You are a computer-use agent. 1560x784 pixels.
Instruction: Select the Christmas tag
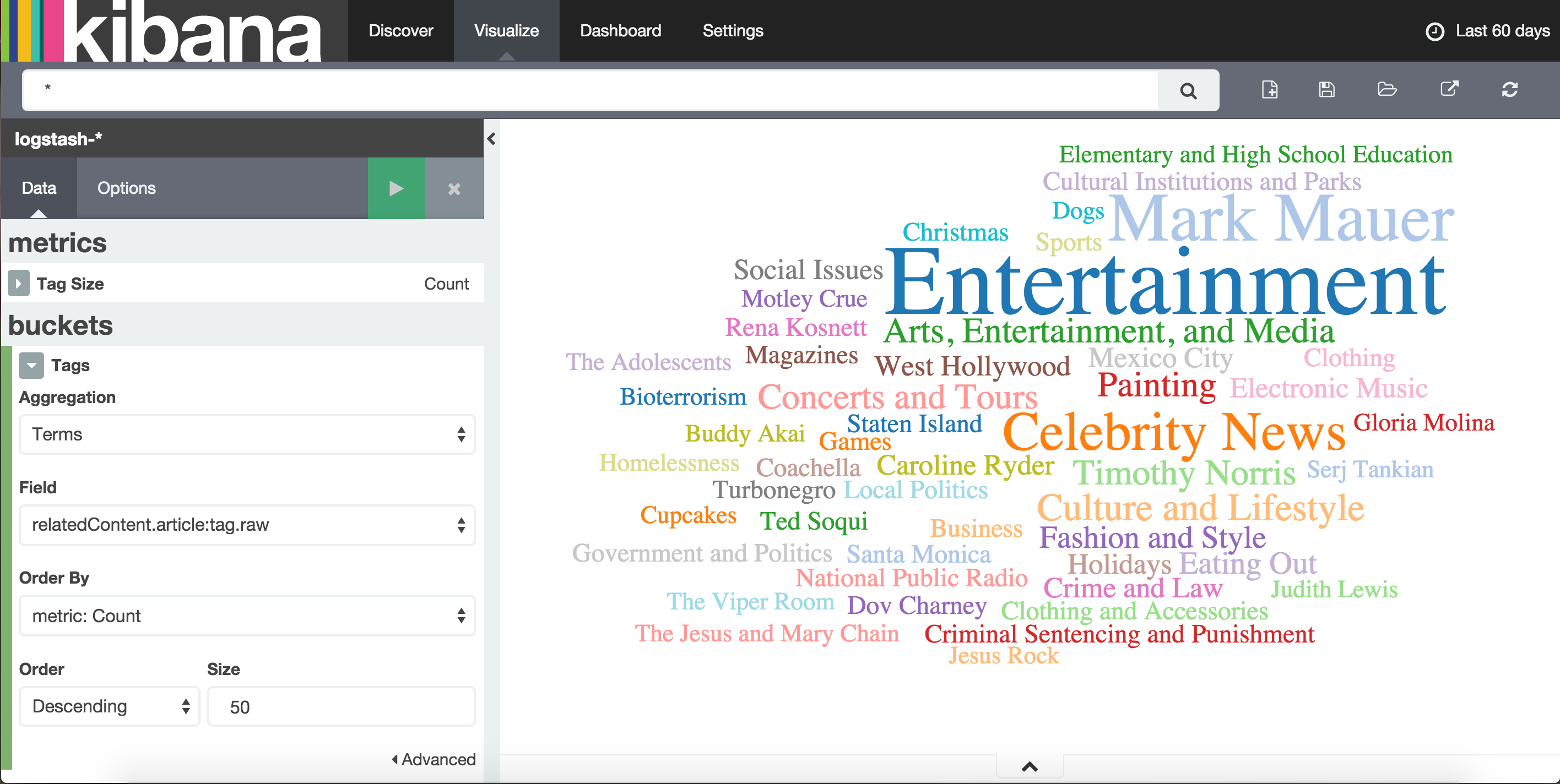(955, 232)
